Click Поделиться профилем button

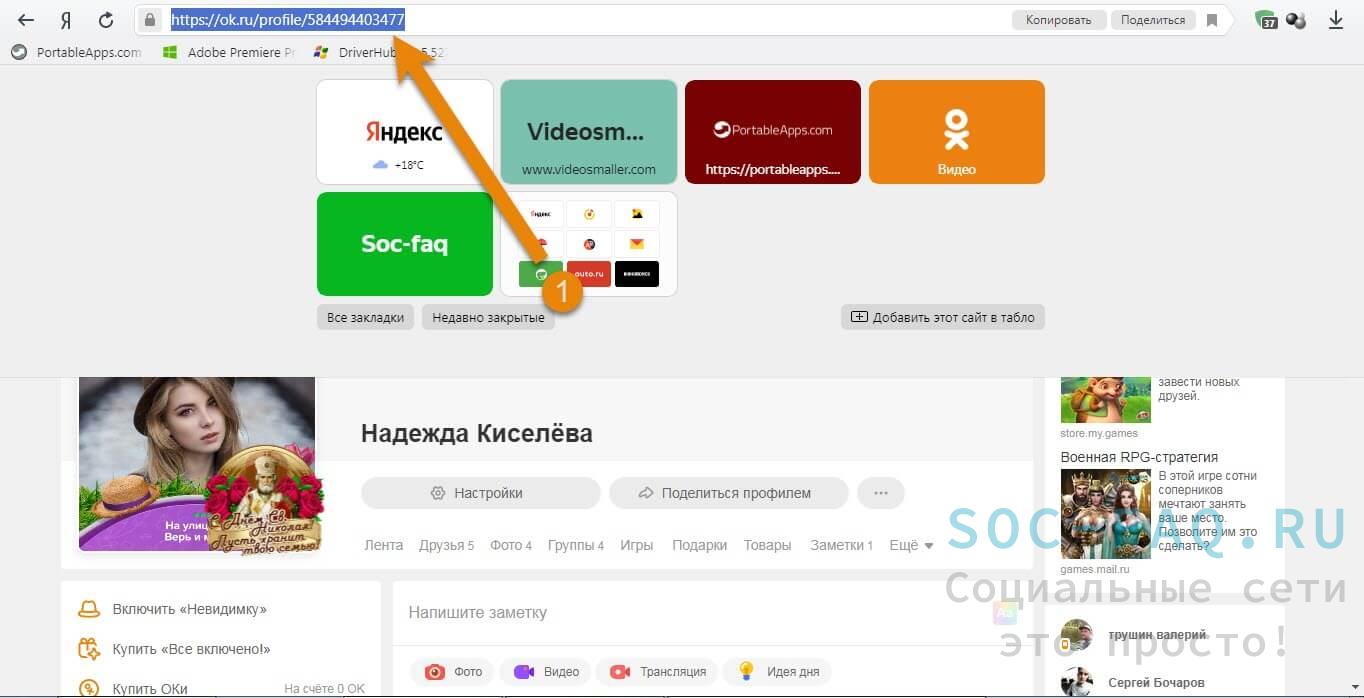point(729,493)
